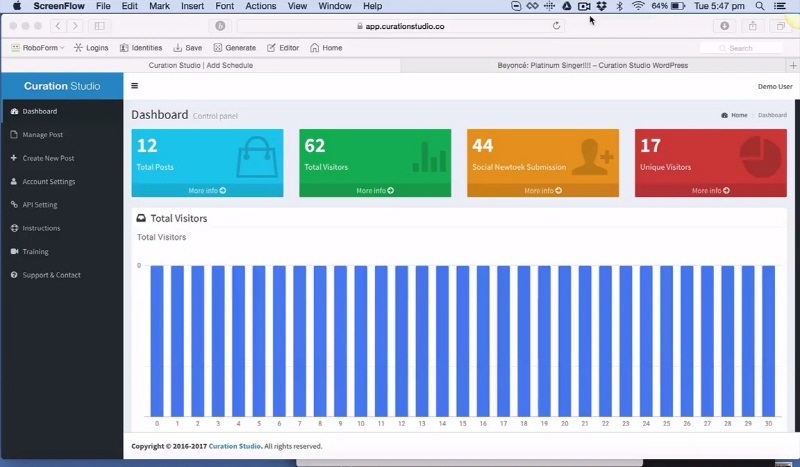Screen dimensions: 800x467
Task: Click the pie chart icon on Unique Visitors
Action: tap(760, 157)
